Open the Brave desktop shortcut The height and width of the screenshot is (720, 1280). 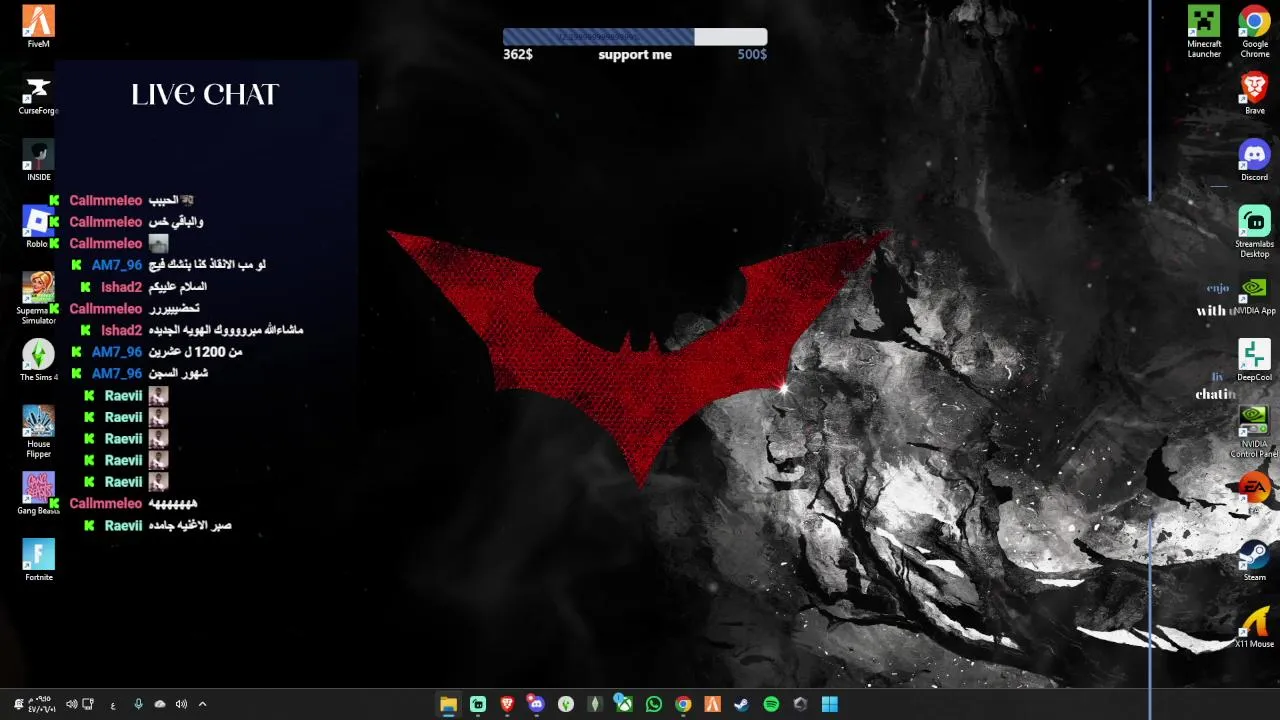pyautogui.click(x=1254, y=94)
